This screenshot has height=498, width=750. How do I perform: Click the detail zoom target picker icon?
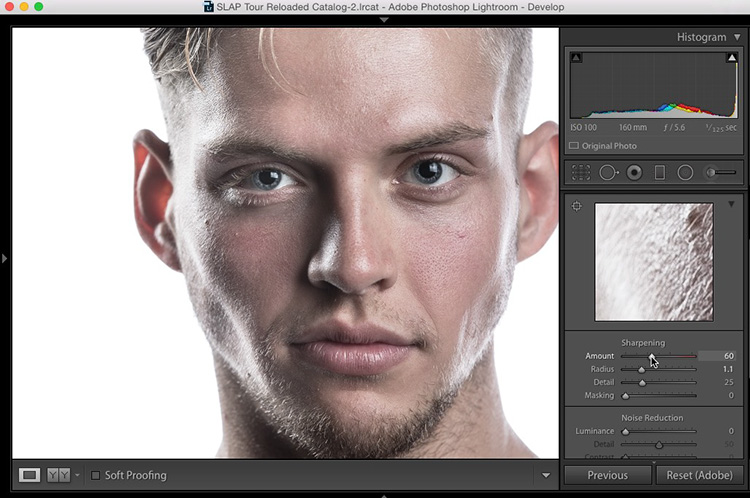pyautogui.click(x=577, y=206)
